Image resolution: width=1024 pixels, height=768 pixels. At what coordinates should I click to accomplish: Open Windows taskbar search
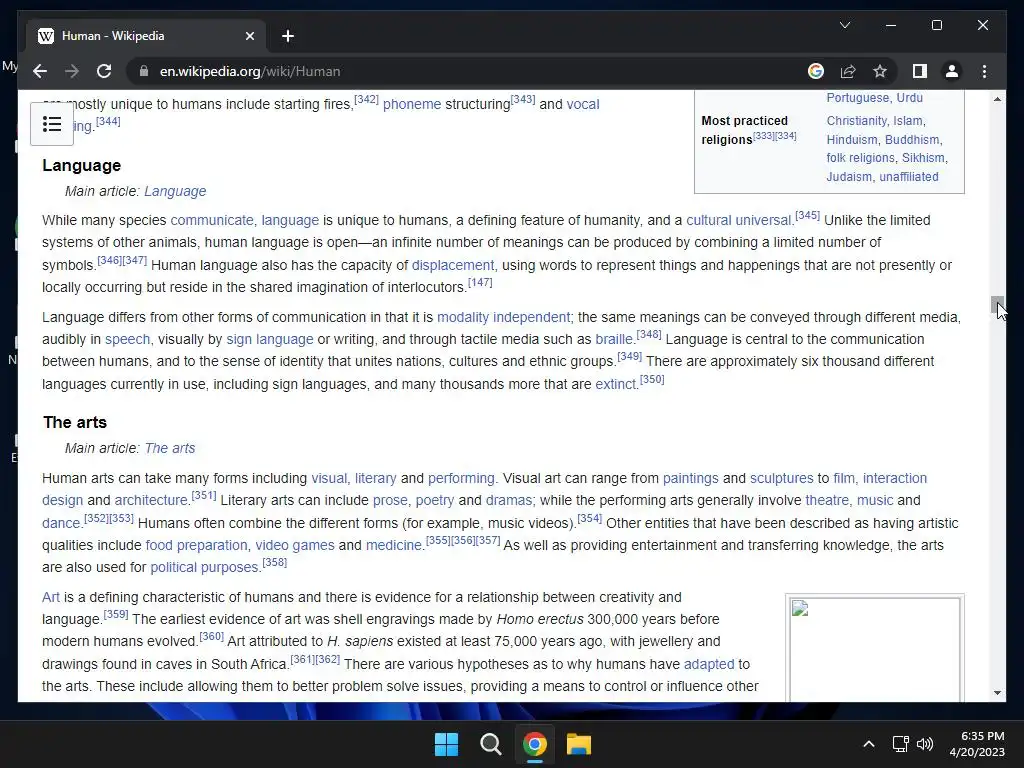(x=490, y=744)
